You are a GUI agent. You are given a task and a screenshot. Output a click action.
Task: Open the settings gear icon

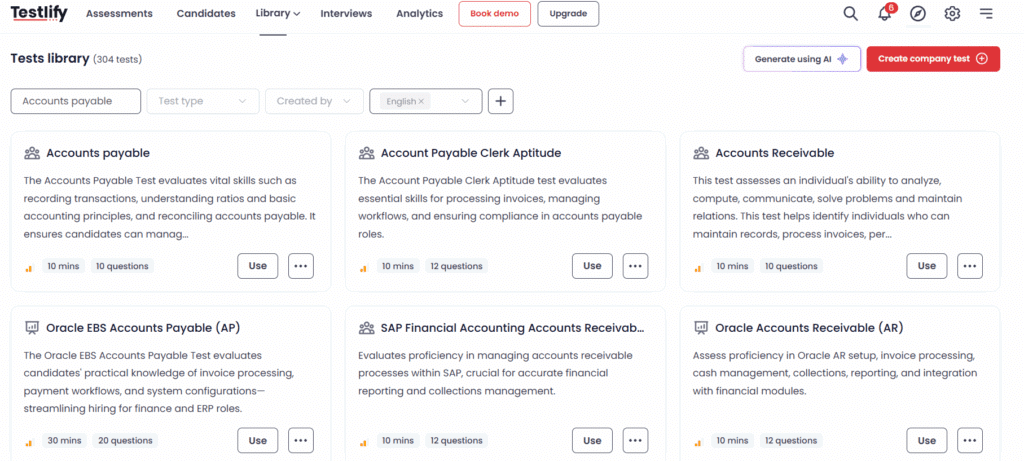pyautogui.click(x=952, y=14)
